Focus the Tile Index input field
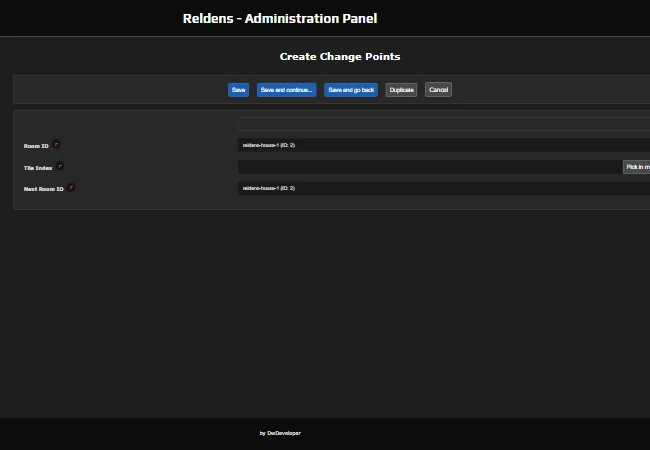650x450 pixels. (430, 167)
